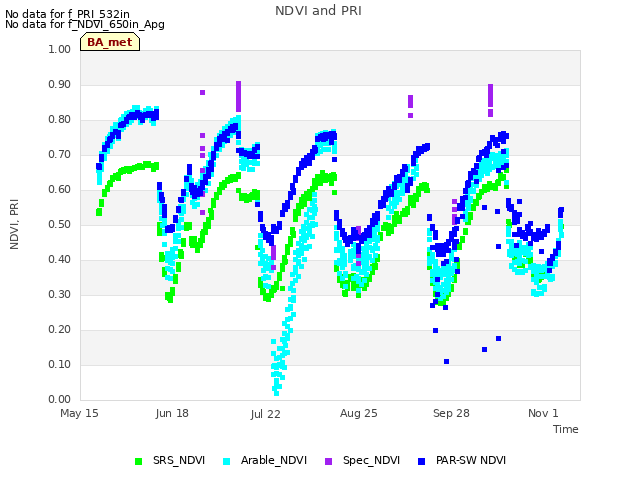Click the cyan Arable_NDVI legend swatch
The image size is (640, 480).
click(x=227, y=461)
